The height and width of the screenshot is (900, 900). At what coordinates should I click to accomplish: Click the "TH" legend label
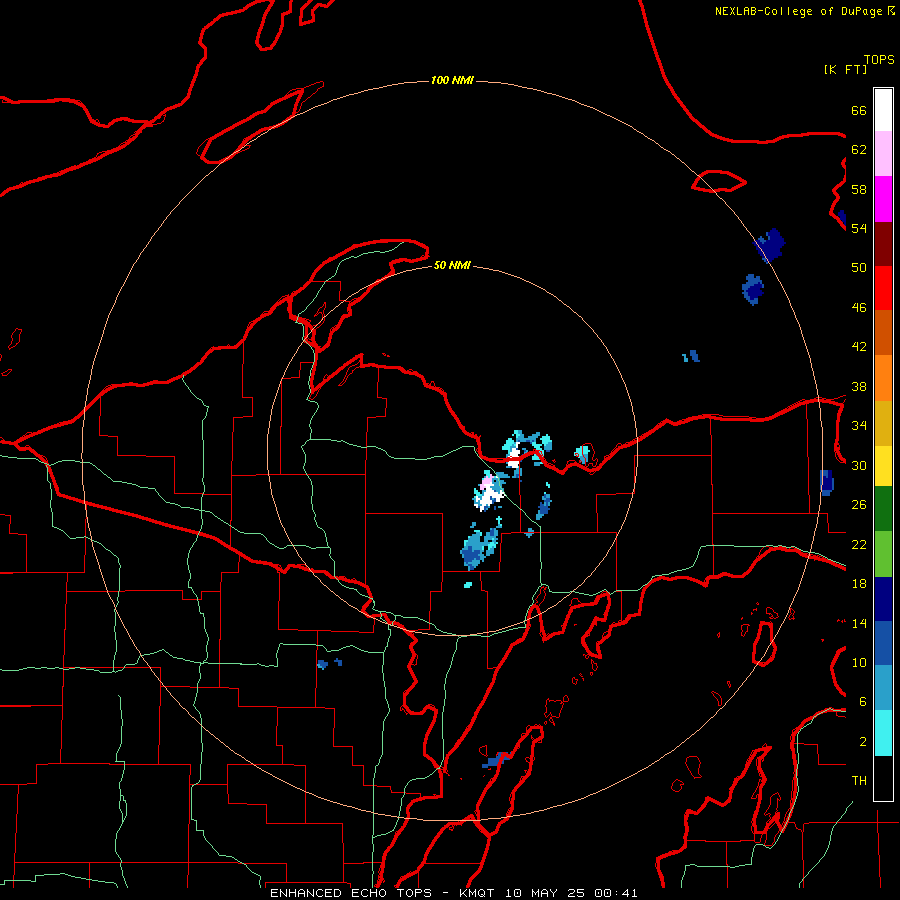point(859,781)
